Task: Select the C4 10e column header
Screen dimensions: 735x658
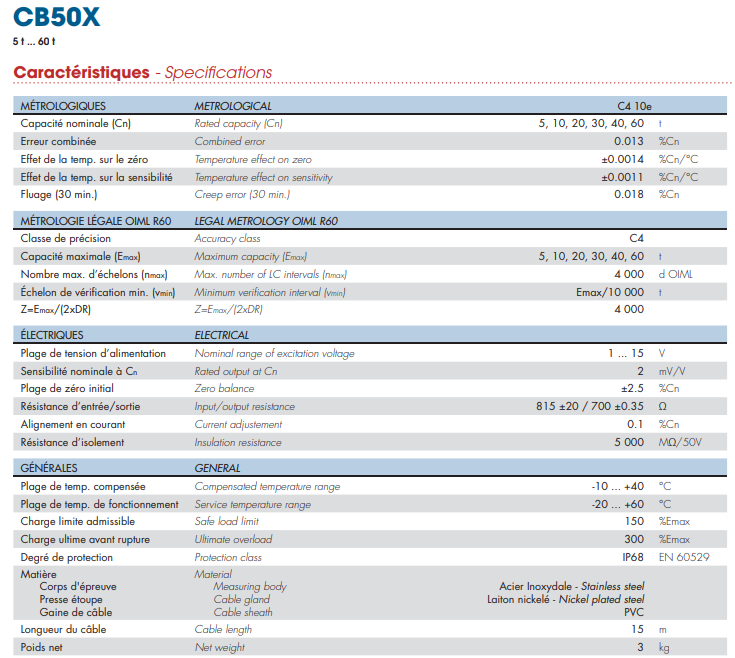Action: point(635,105)
